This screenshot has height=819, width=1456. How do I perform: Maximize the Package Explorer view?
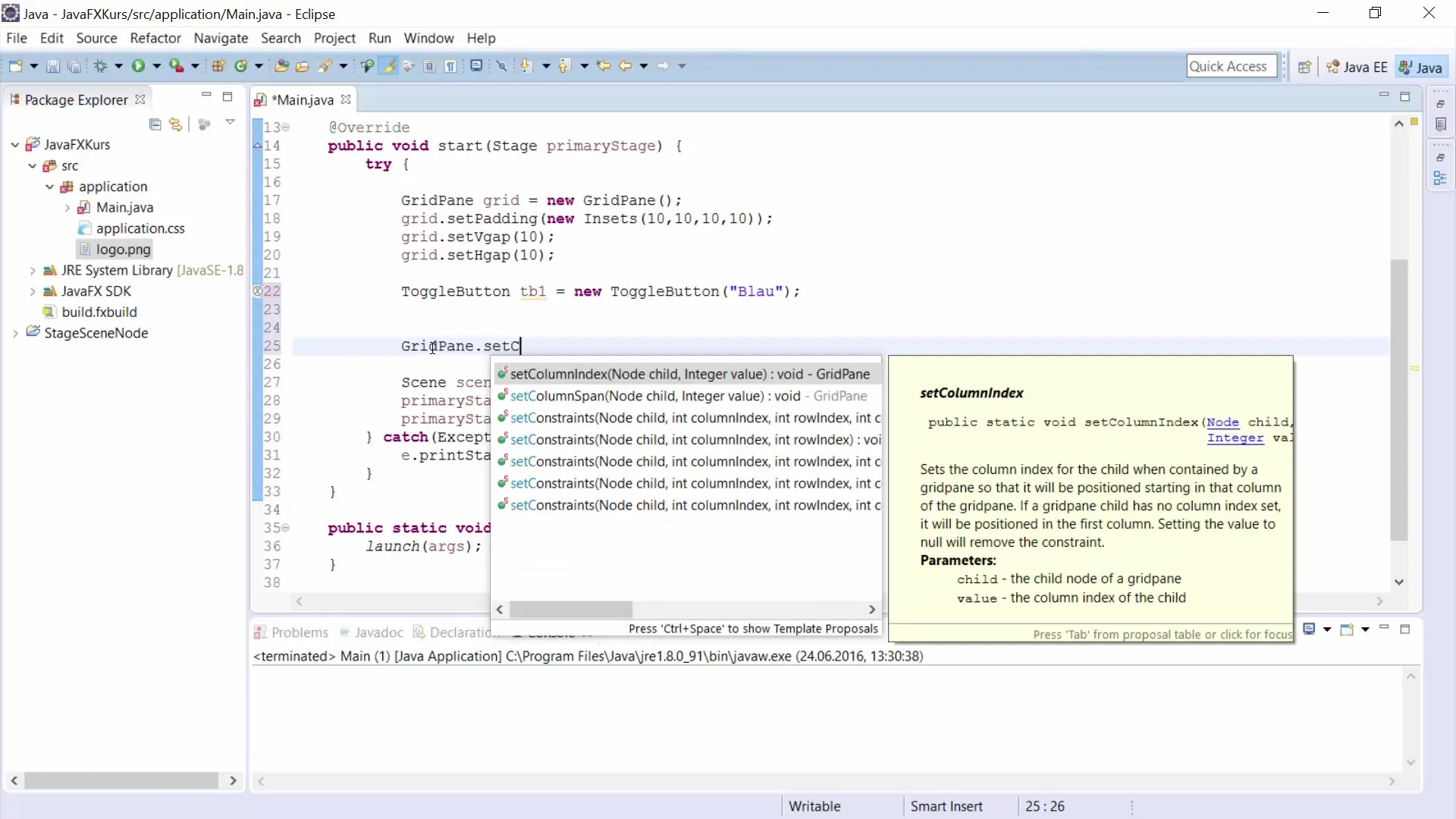pyautogui.click(x=227, y=96)
